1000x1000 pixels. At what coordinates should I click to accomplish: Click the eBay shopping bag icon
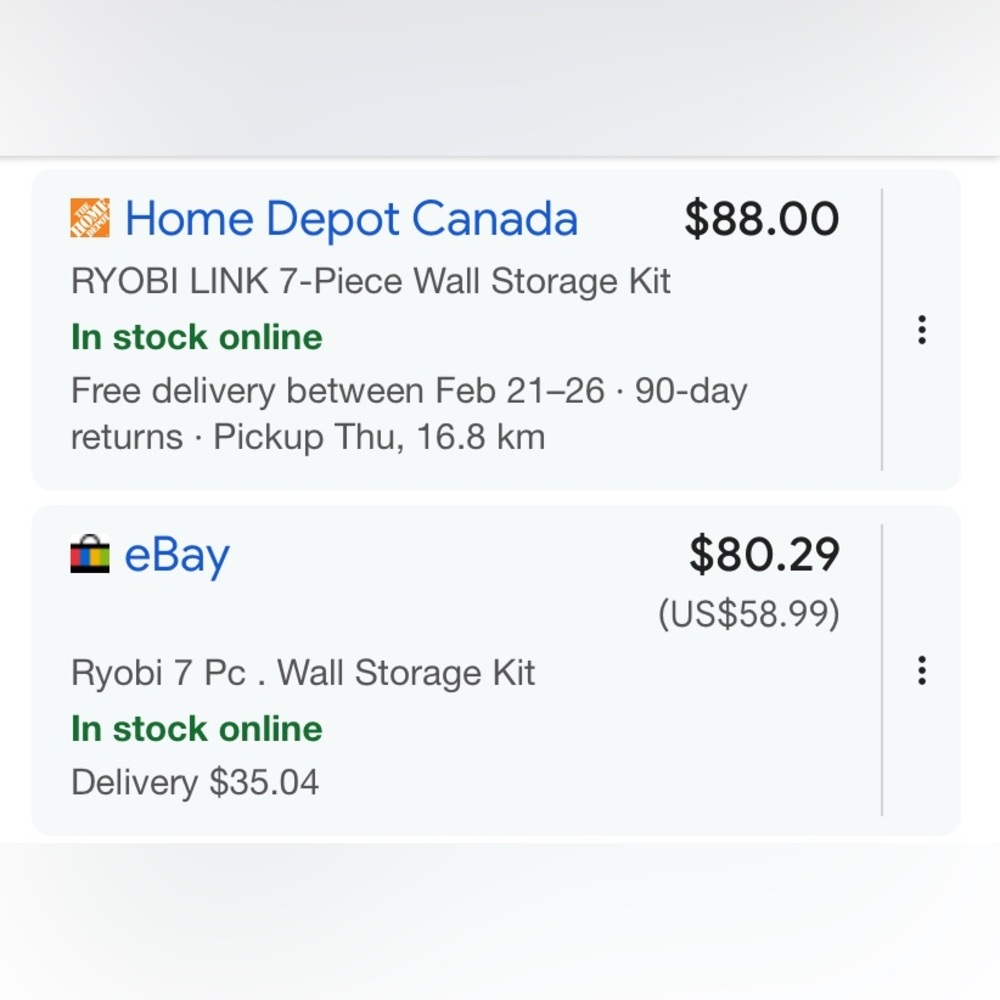click(90, 554)
